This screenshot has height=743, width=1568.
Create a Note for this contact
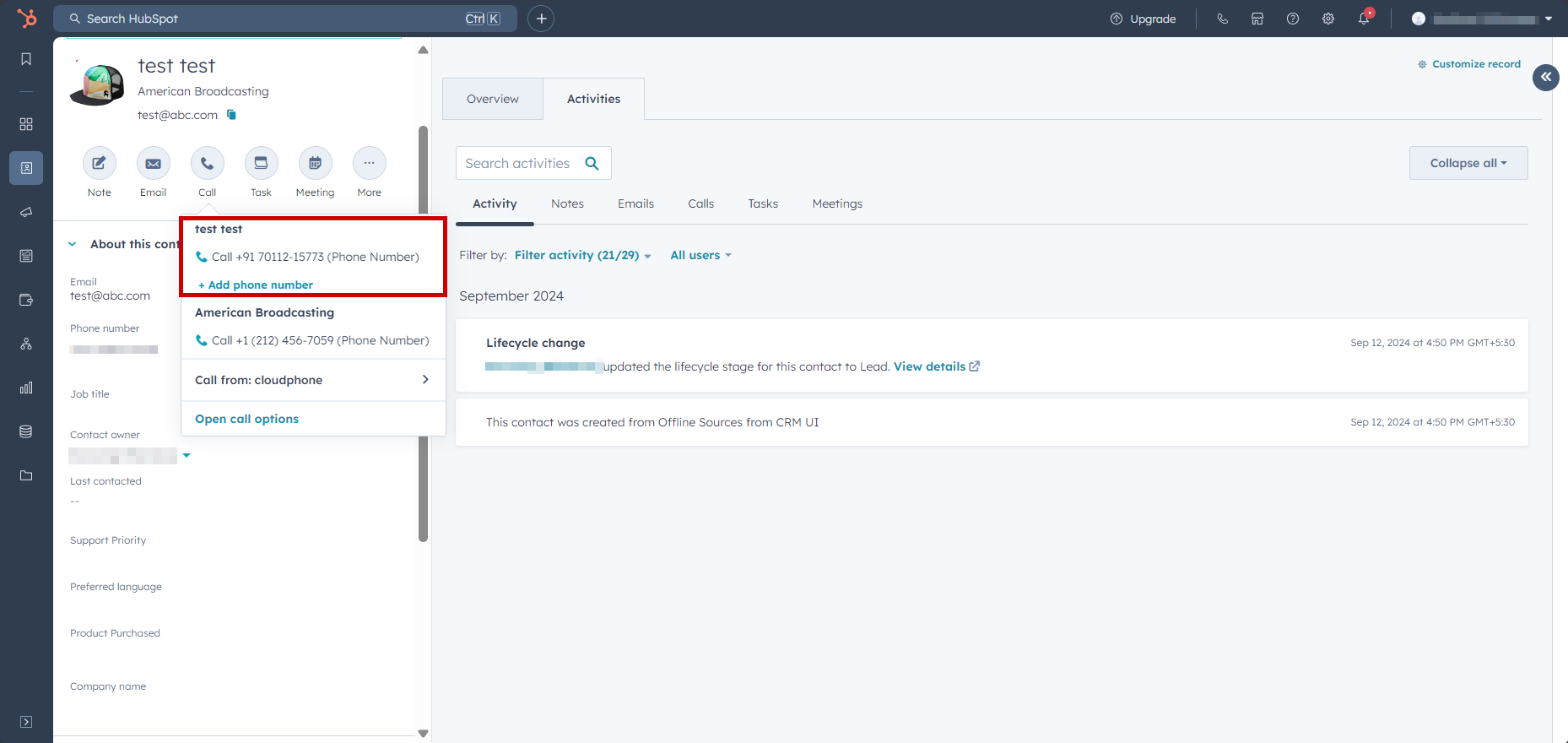pyautogui.click(x=100, y=163)
